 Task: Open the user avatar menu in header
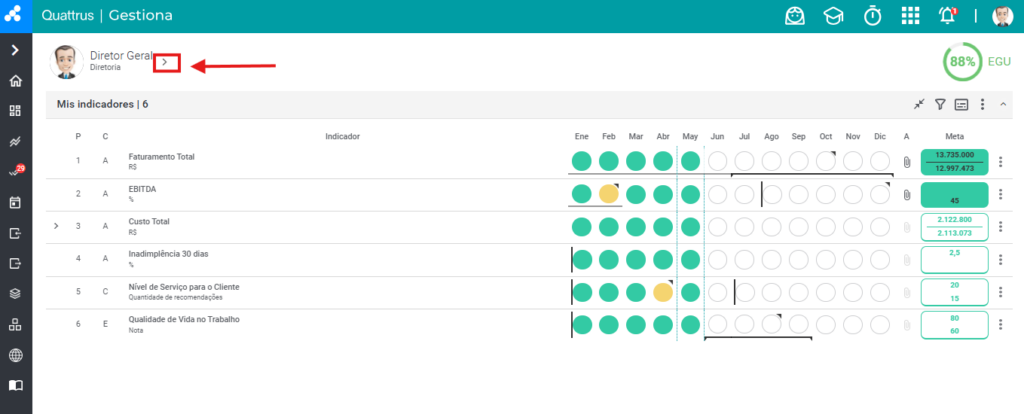(x=1002, y=16)
